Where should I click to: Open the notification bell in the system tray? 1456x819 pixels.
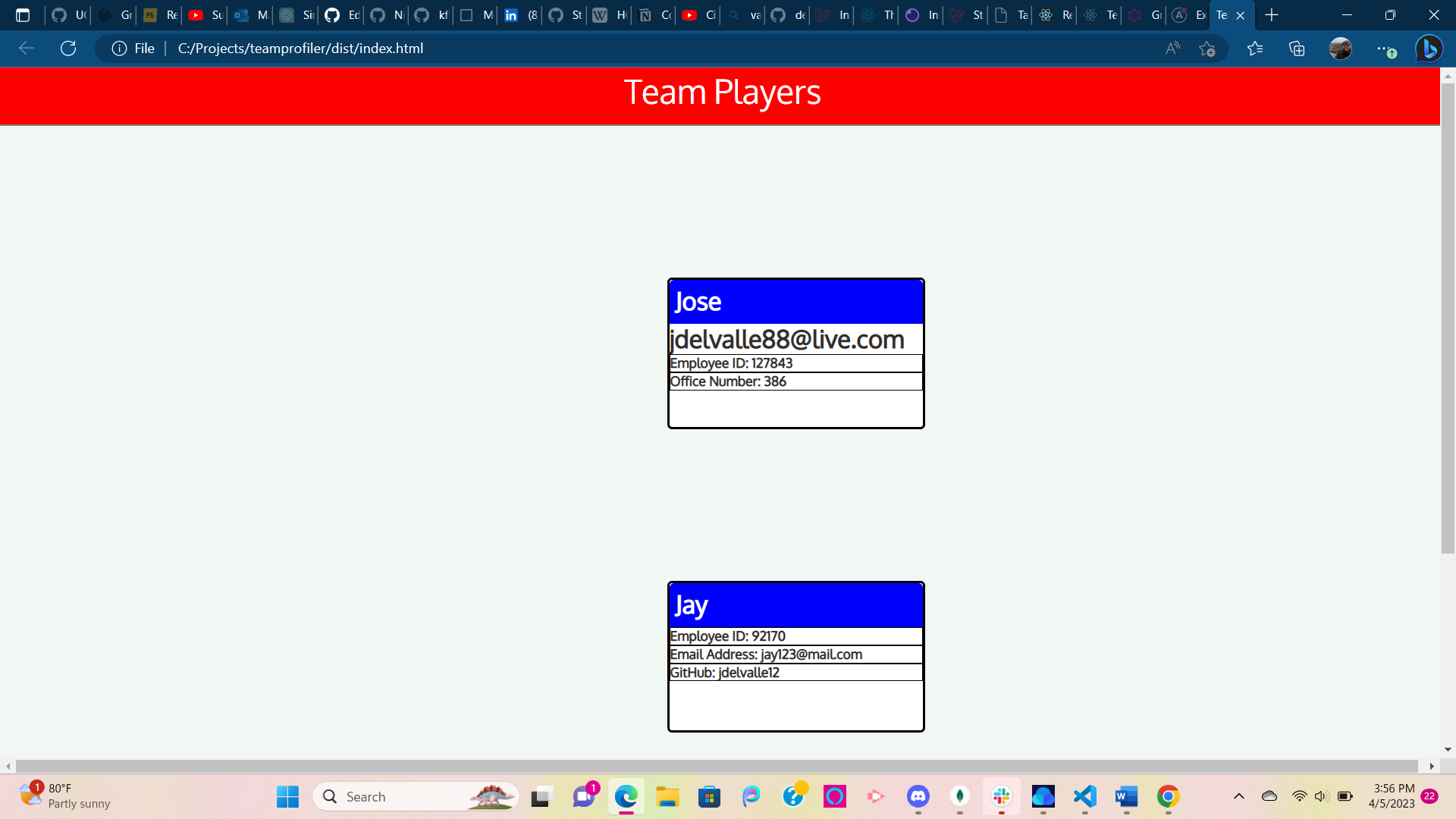pos(1430,796)
